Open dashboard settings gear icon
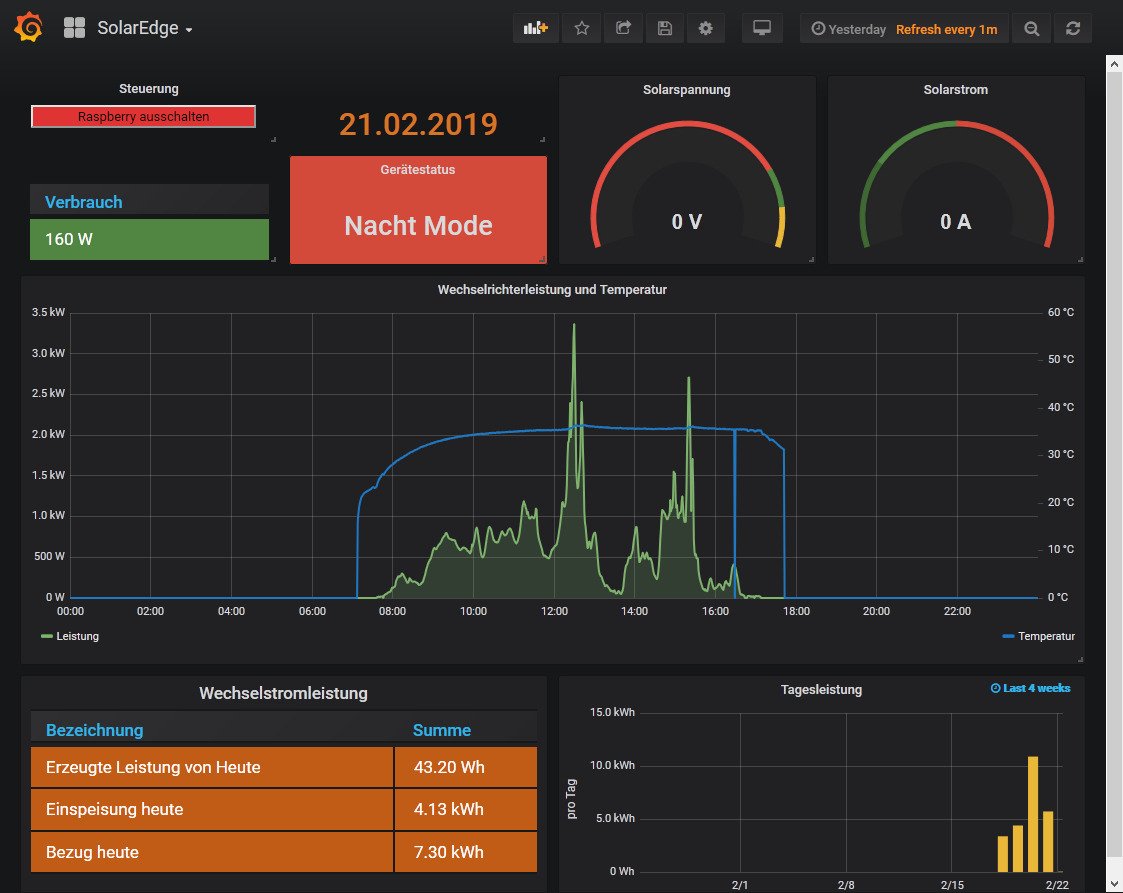The image size is (1123, 893). click(706, 29)
